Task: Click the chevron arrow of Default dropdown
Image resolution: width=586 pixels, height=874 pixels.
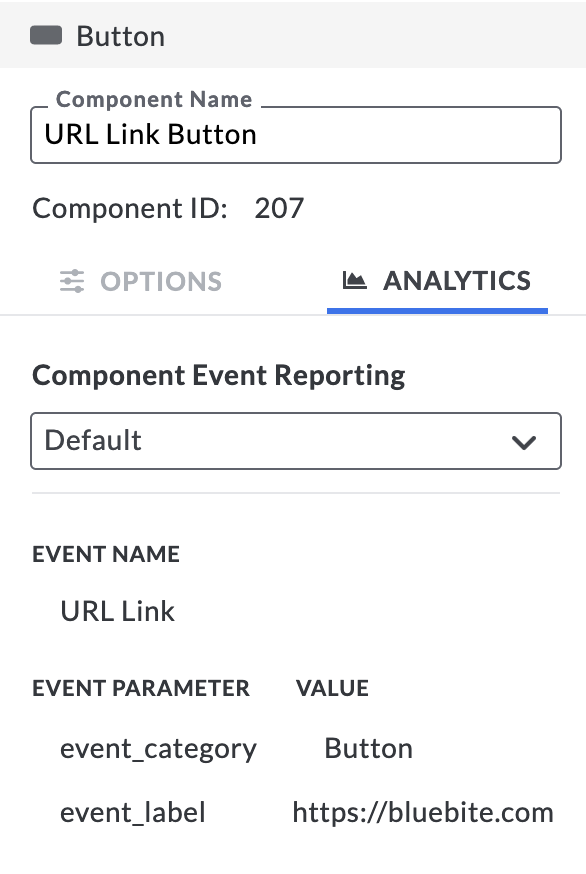Action: 524,442
